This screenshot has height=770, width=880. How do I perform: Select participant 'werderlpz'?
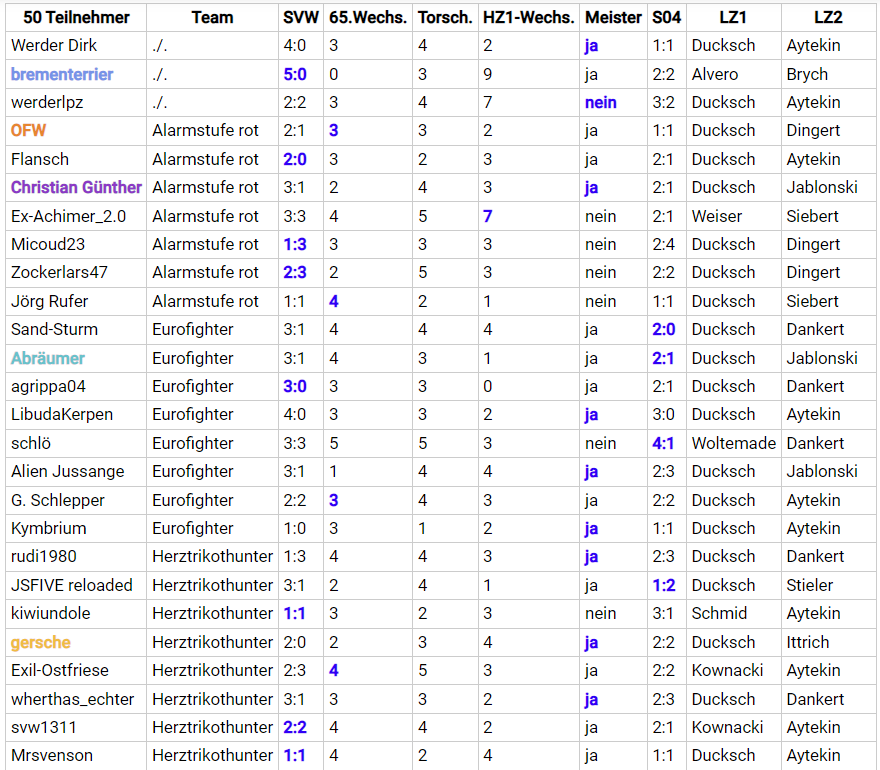(x=47, y=102)
